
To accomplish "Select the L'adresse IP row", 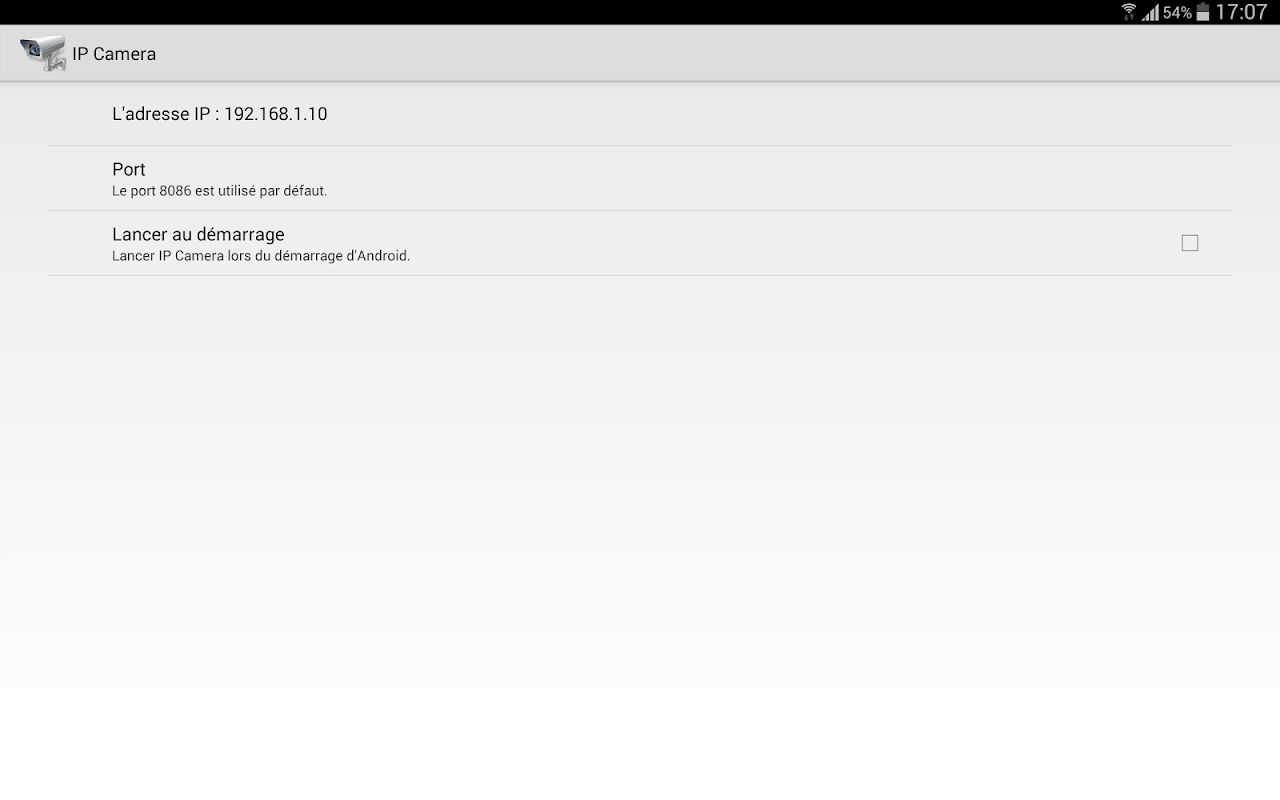I will [x=640, y=114].
